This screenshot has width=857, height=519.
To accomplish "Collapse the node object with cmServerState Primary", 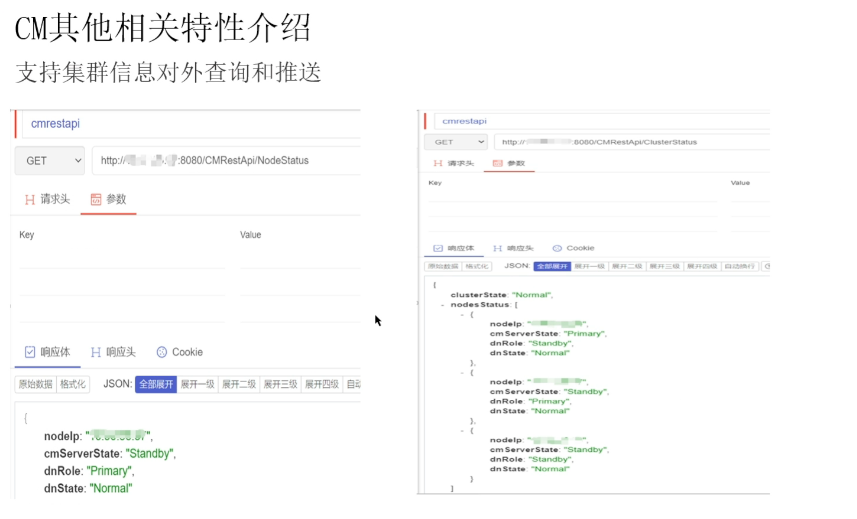I will coord(462,315).
